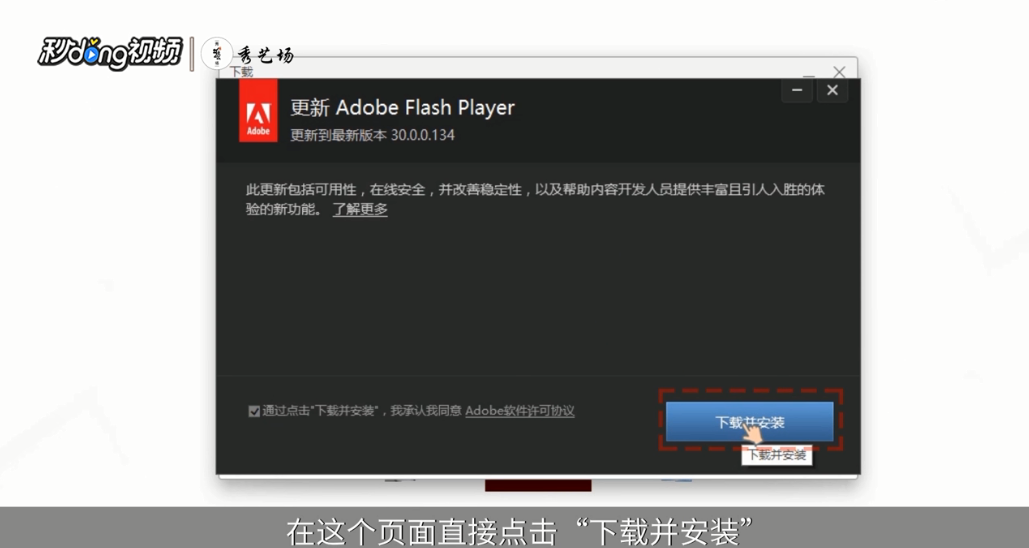Click the 更新 Adobe Flash Player title text
The width and height of the screenshot is (1029, 548).
tap(402, 108)
